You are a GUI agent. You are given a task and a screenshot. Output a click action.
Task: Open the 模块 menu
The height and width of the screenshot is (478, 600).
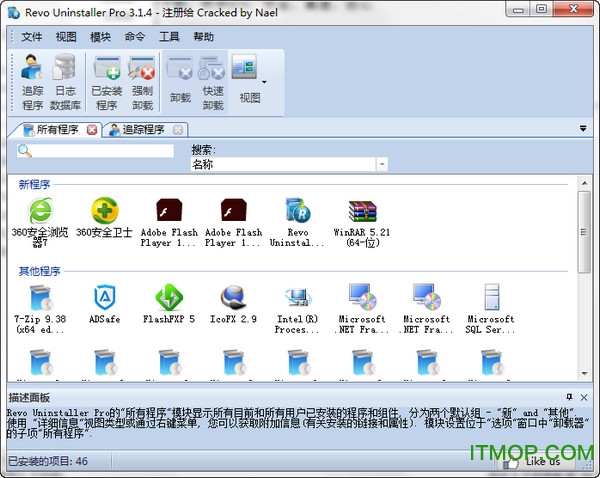pyautogui.click(x=100, y=37)
